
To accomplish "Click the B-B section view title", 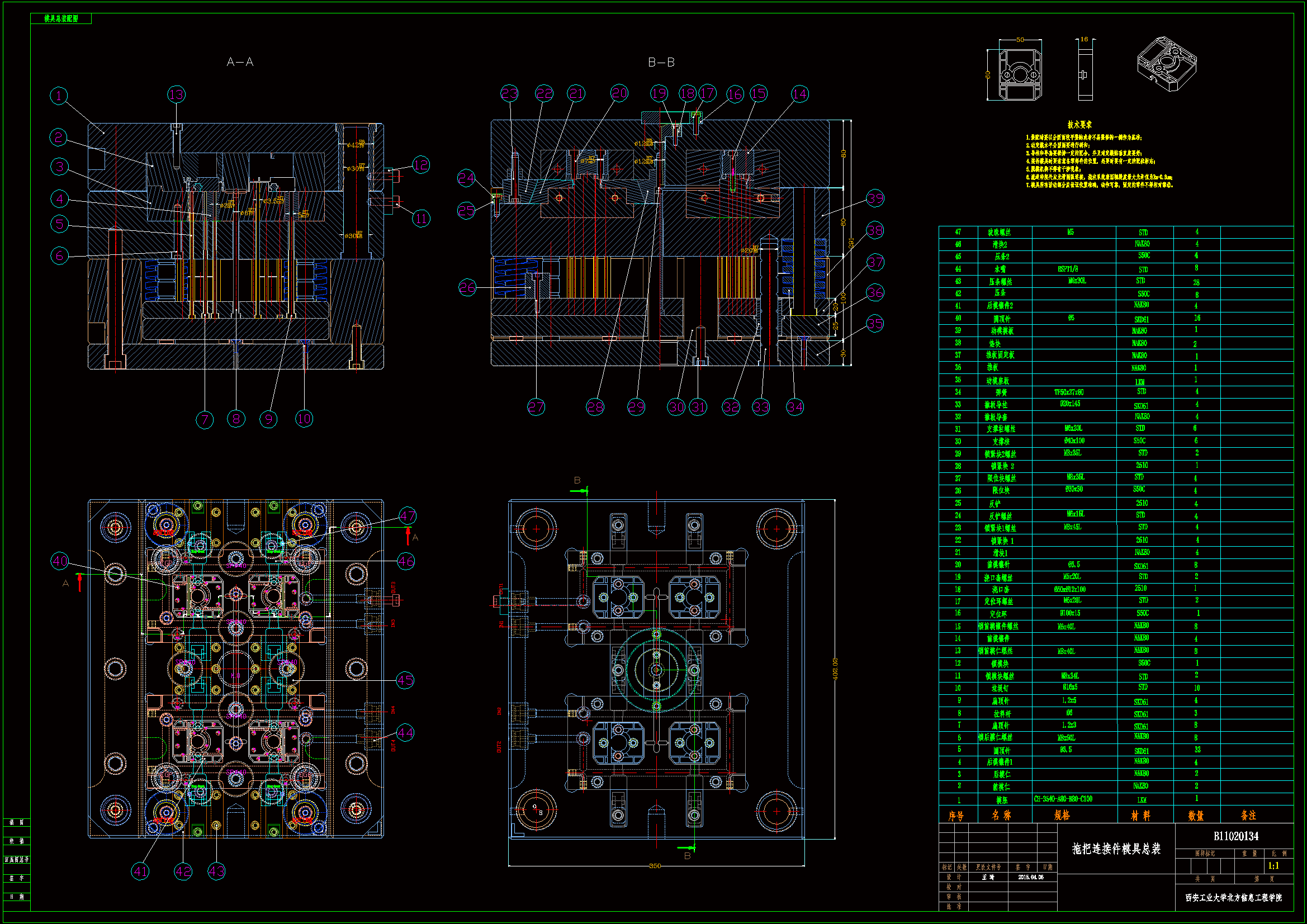I will coord(661,63).
